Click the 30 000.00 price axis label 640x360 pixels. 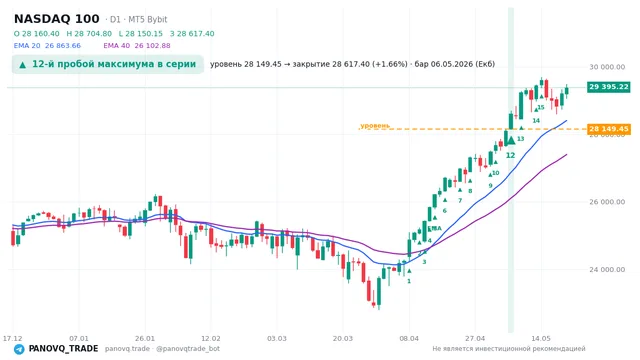[x=607, y=67]
